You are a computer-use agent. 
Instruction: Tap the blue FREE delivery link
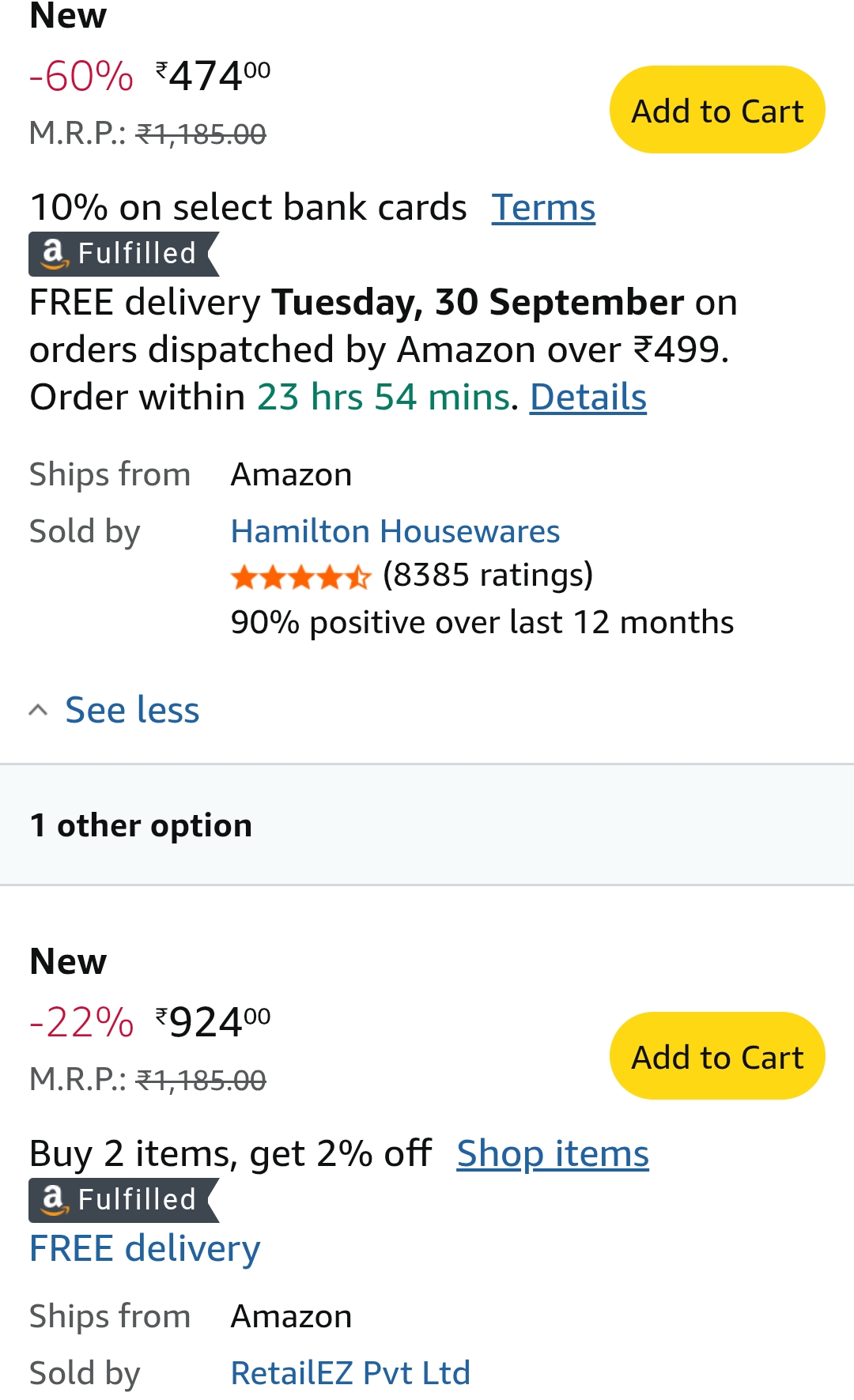(145, 1249)
